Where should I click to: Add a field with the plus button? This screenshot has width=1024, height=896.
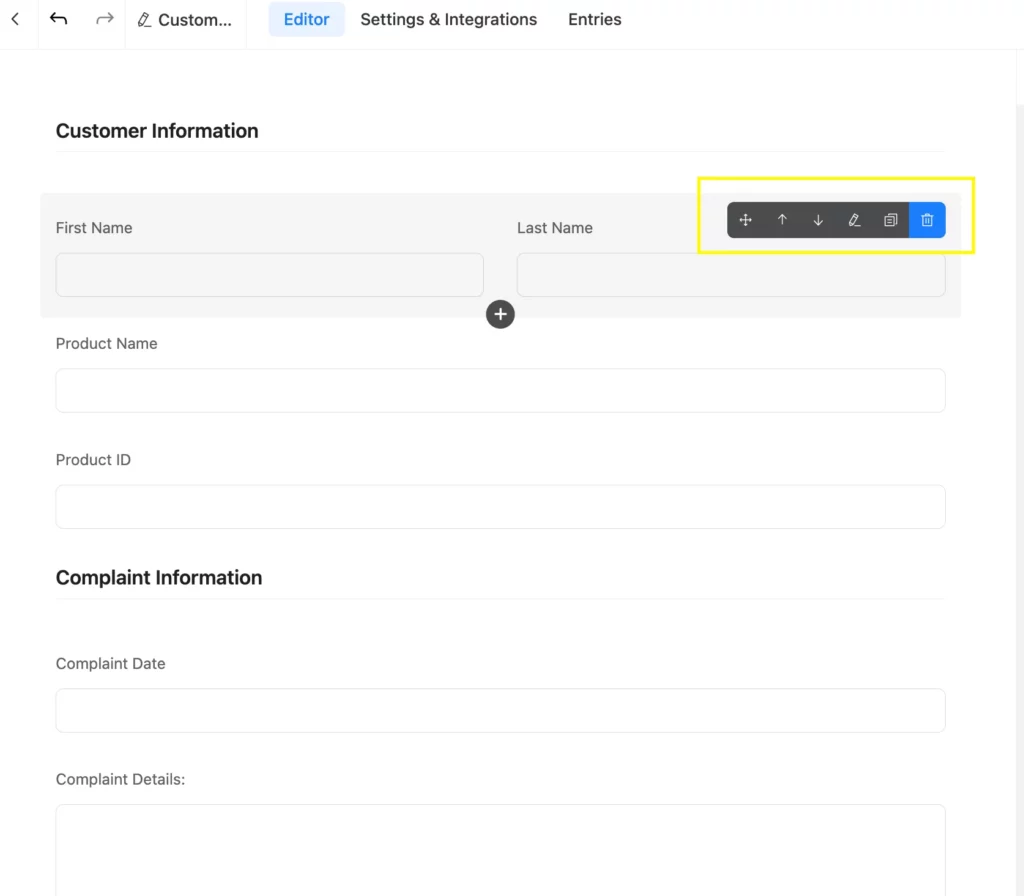click(x=500, y=314)
